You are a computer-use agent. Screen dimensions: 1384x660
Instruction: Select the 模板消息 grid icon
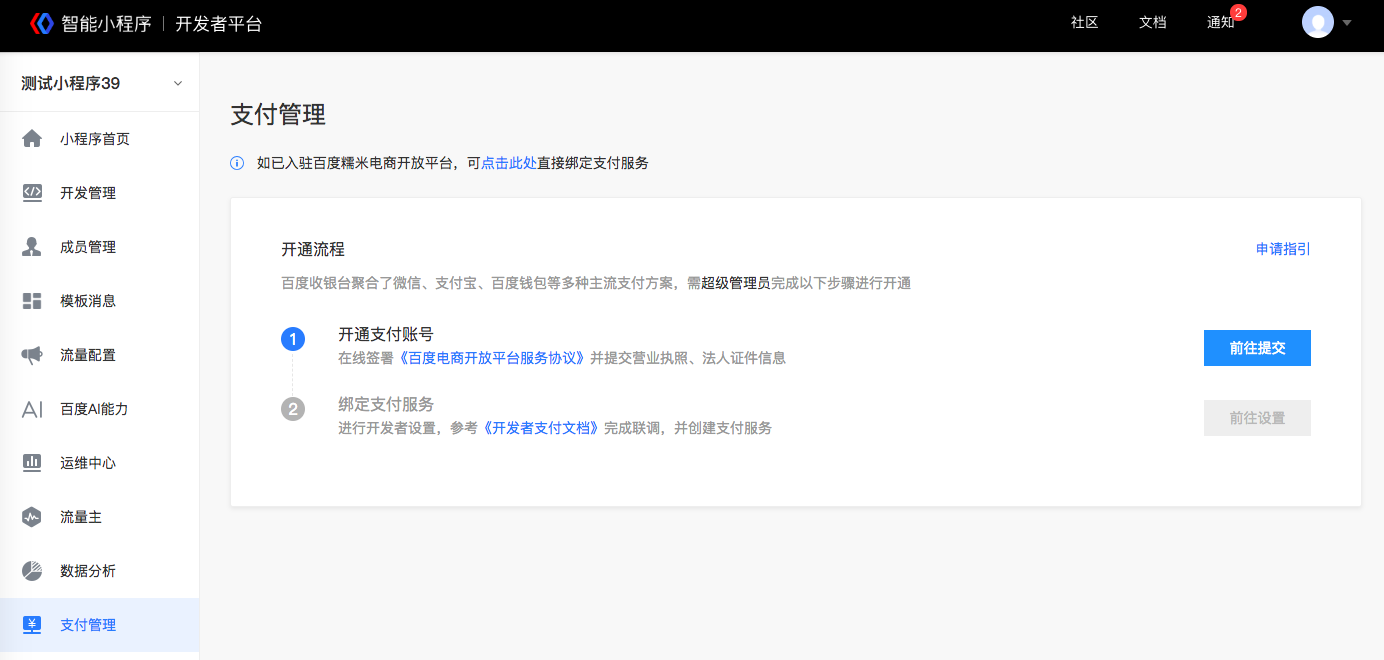[31, 300]
